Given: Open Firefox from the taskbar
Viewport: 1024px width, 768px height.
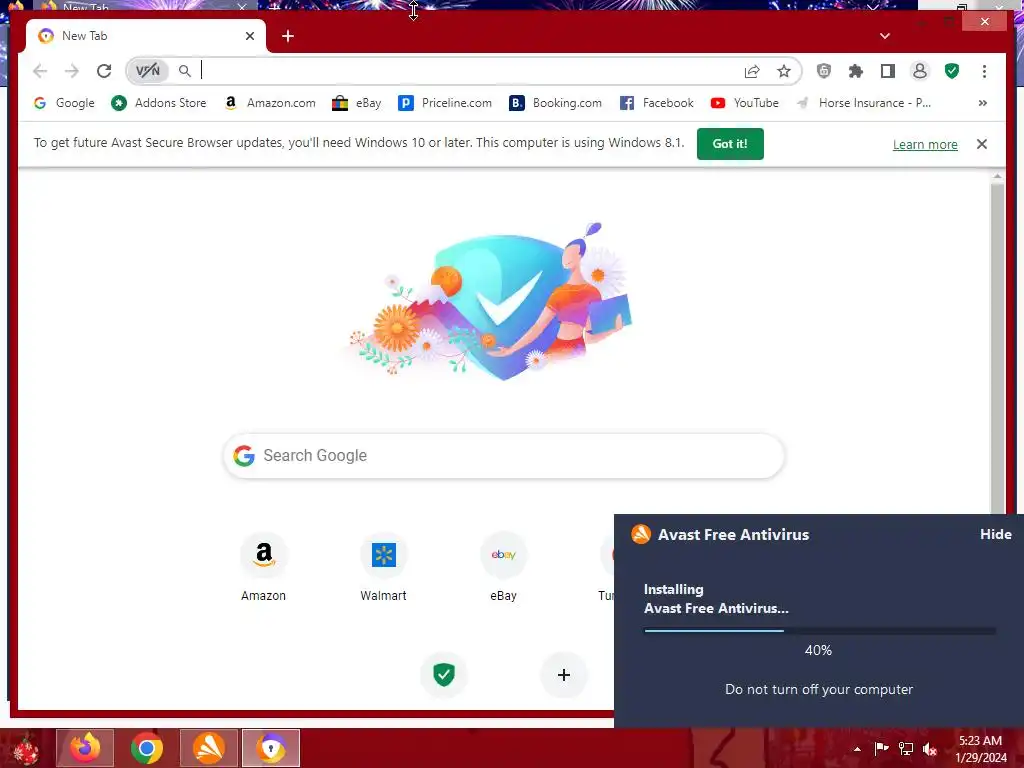Looking at the screenshot, I should pos(85,748).
